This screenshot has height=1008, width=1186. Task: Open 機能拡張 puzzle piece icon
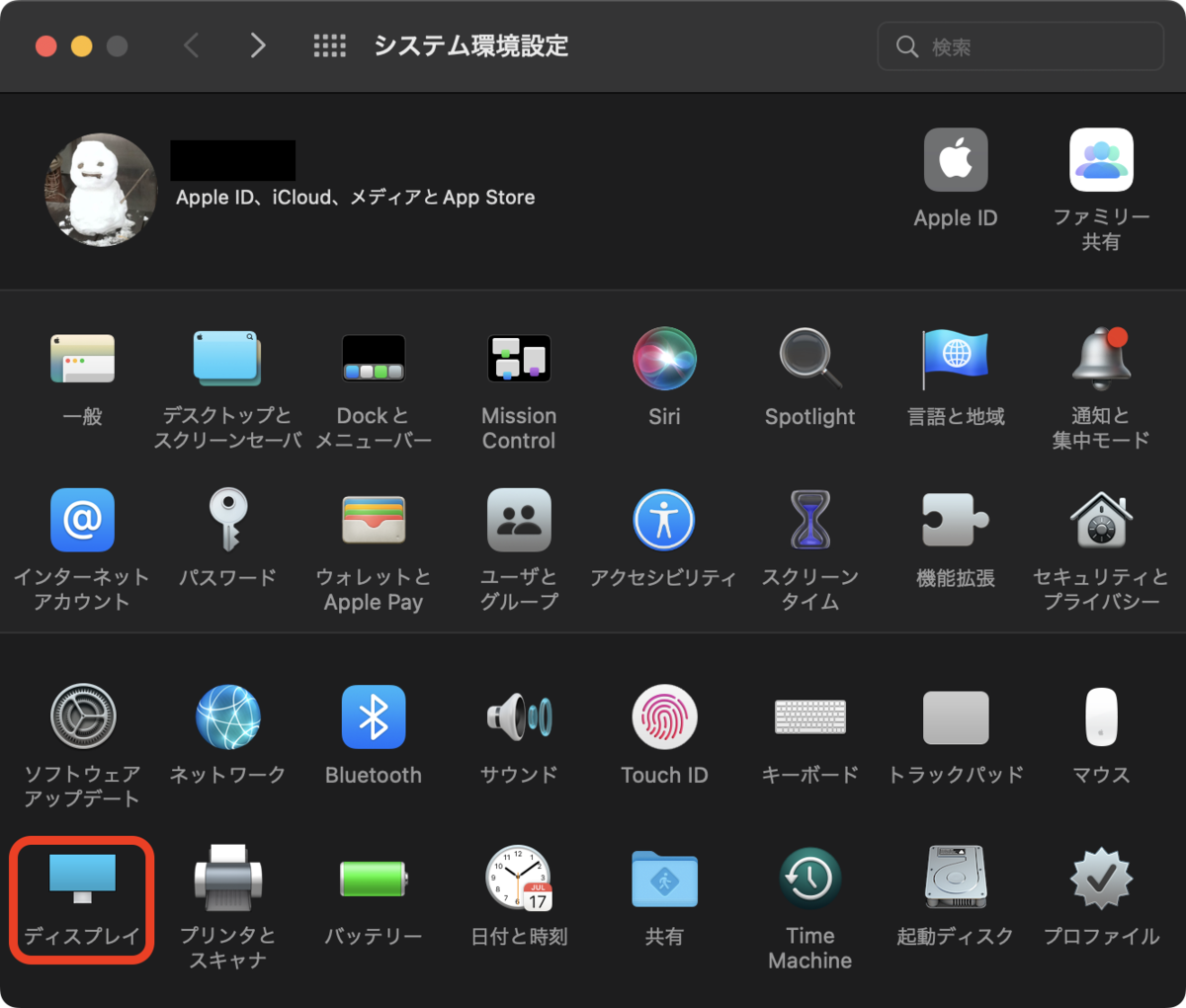[x=956, y=520]
